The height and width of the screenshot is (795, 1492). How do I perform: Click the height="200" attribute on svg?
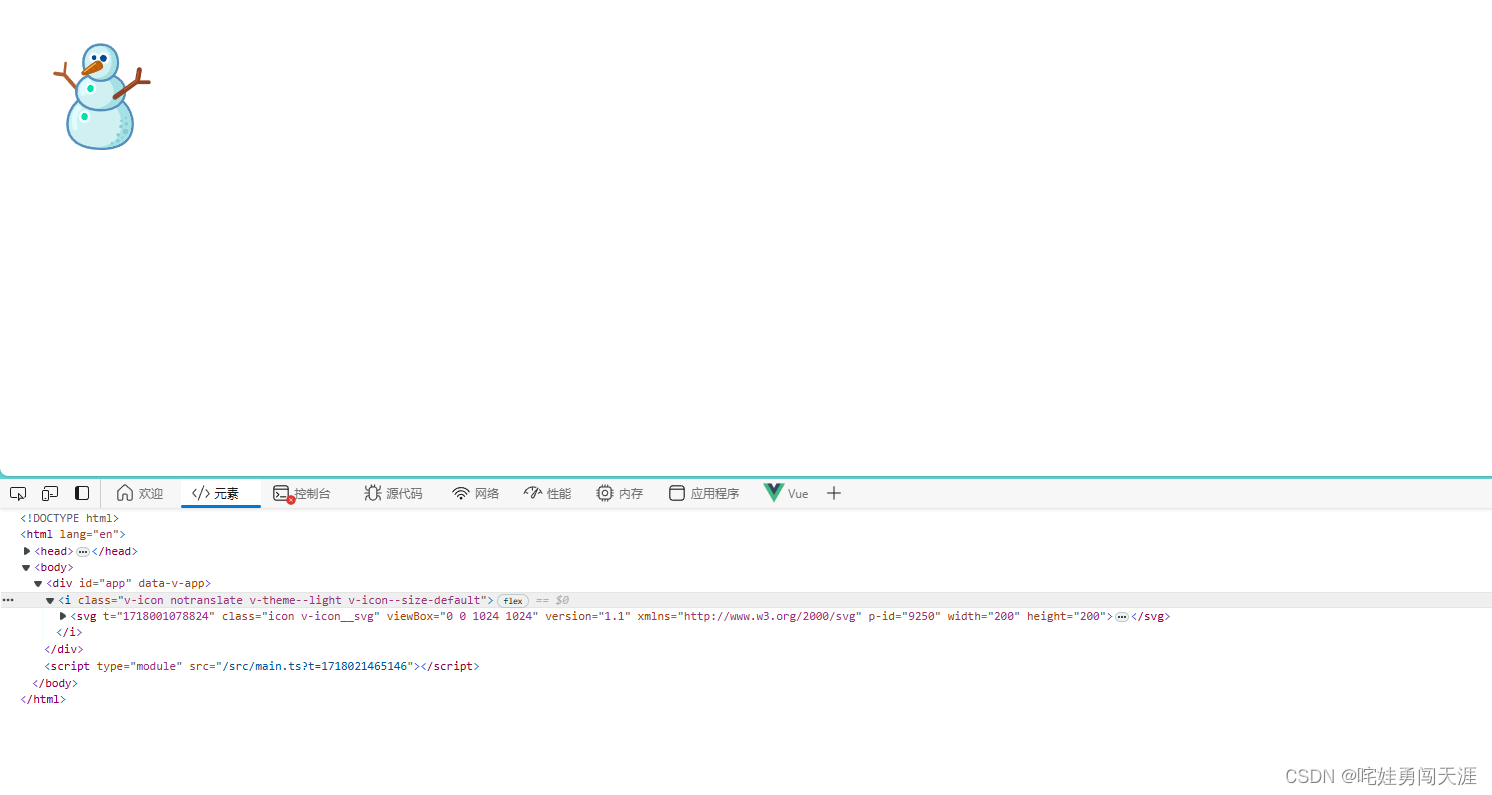(1066, 616)
